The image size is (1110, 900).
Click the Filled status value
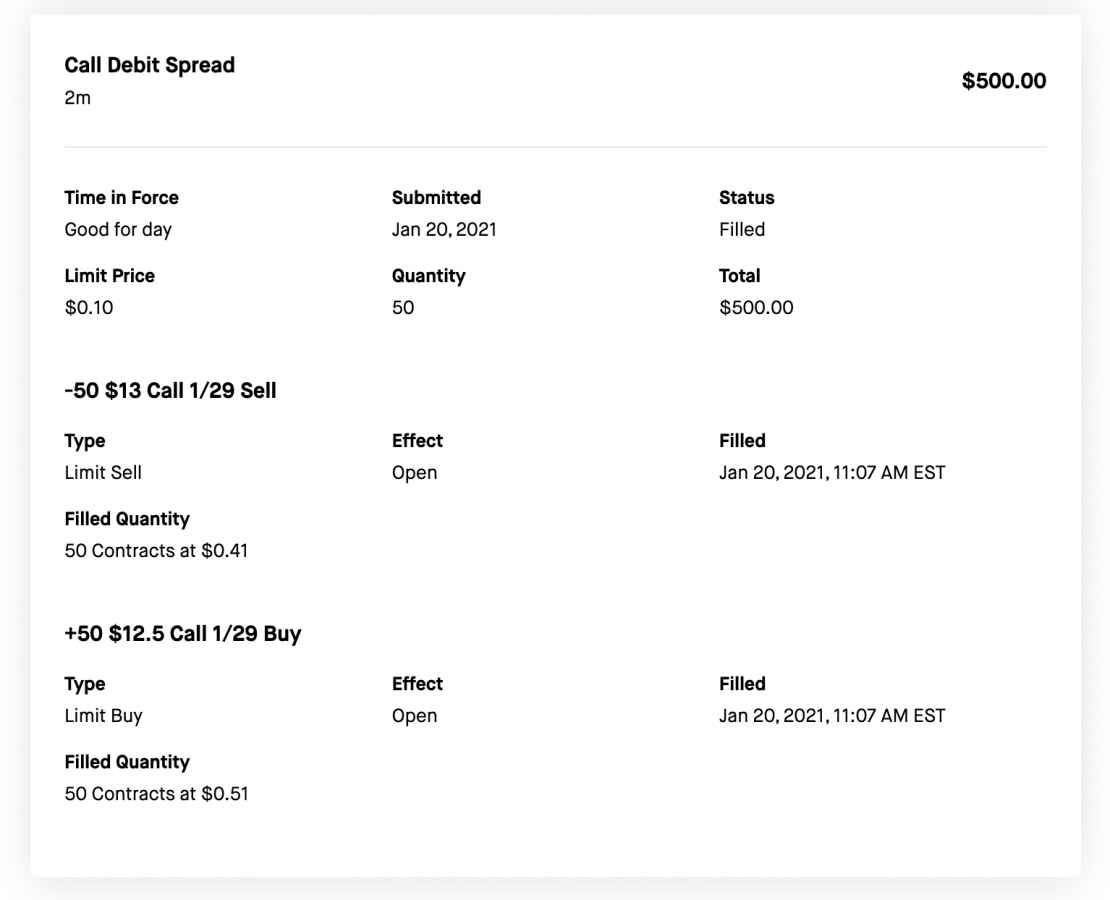[742, 229]
